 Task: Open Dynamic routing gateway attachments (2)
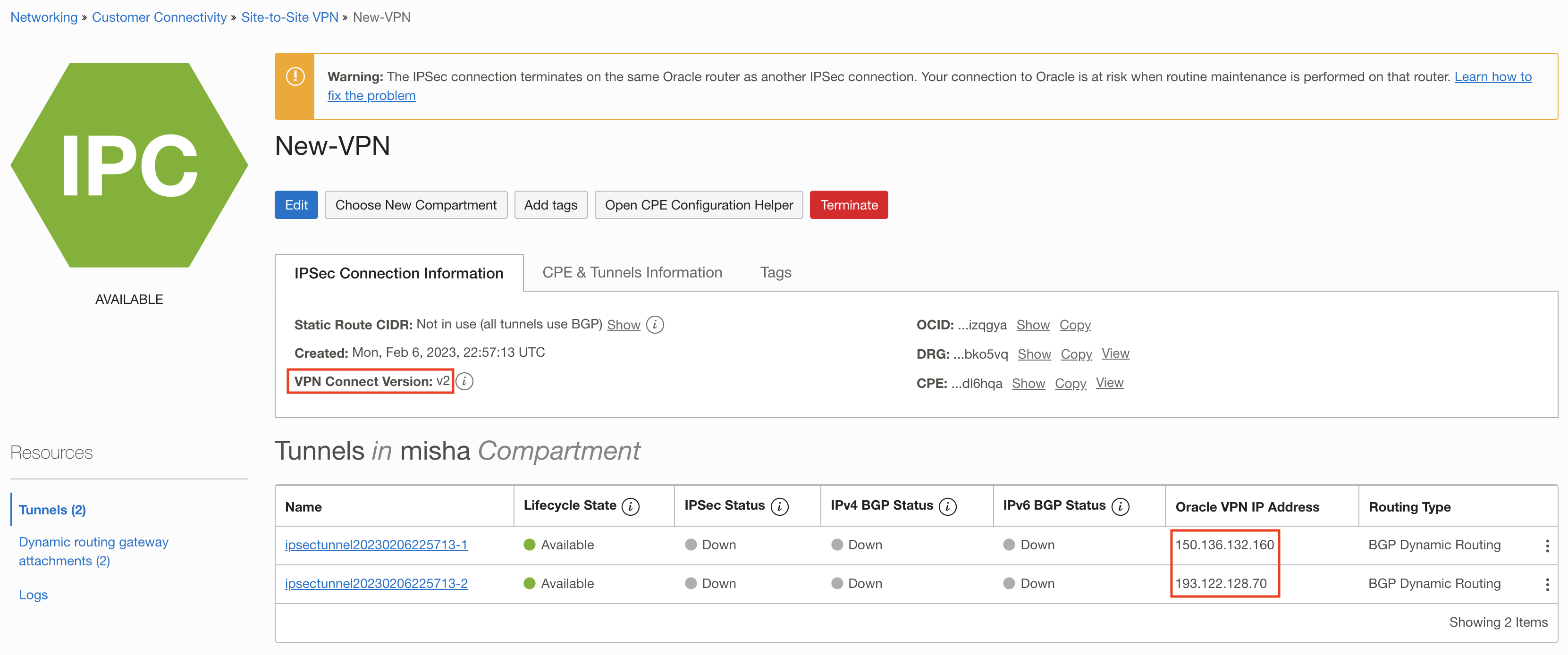[93, 550]
